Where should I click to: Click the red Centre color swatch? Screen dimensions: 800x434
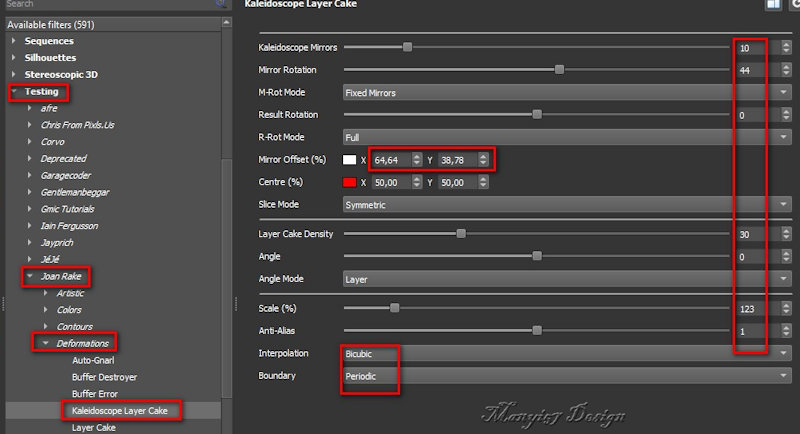(x=350, y=182)
